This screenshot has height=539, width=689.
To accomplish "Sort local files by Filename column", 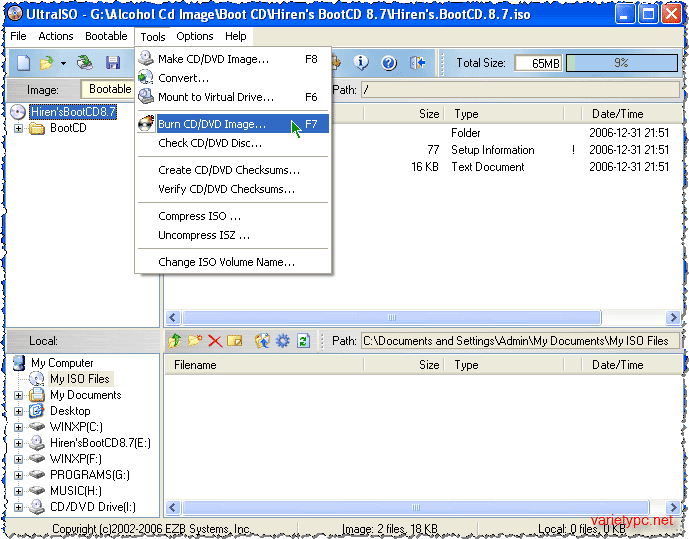I will pyautogui.click(x=264, y=365).
